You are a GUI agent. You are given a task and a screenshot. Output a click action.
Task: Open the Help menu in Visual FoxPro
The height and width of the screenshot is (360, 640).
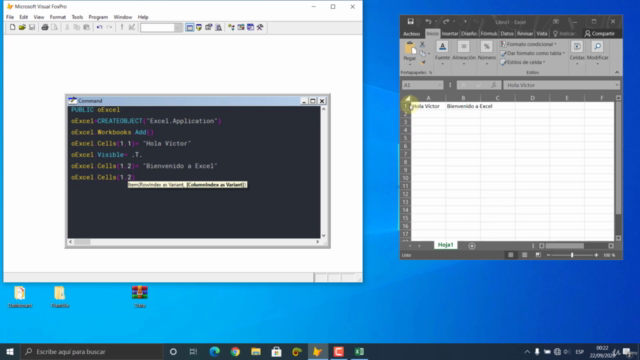pyautogui.click(x=143, y=17)
